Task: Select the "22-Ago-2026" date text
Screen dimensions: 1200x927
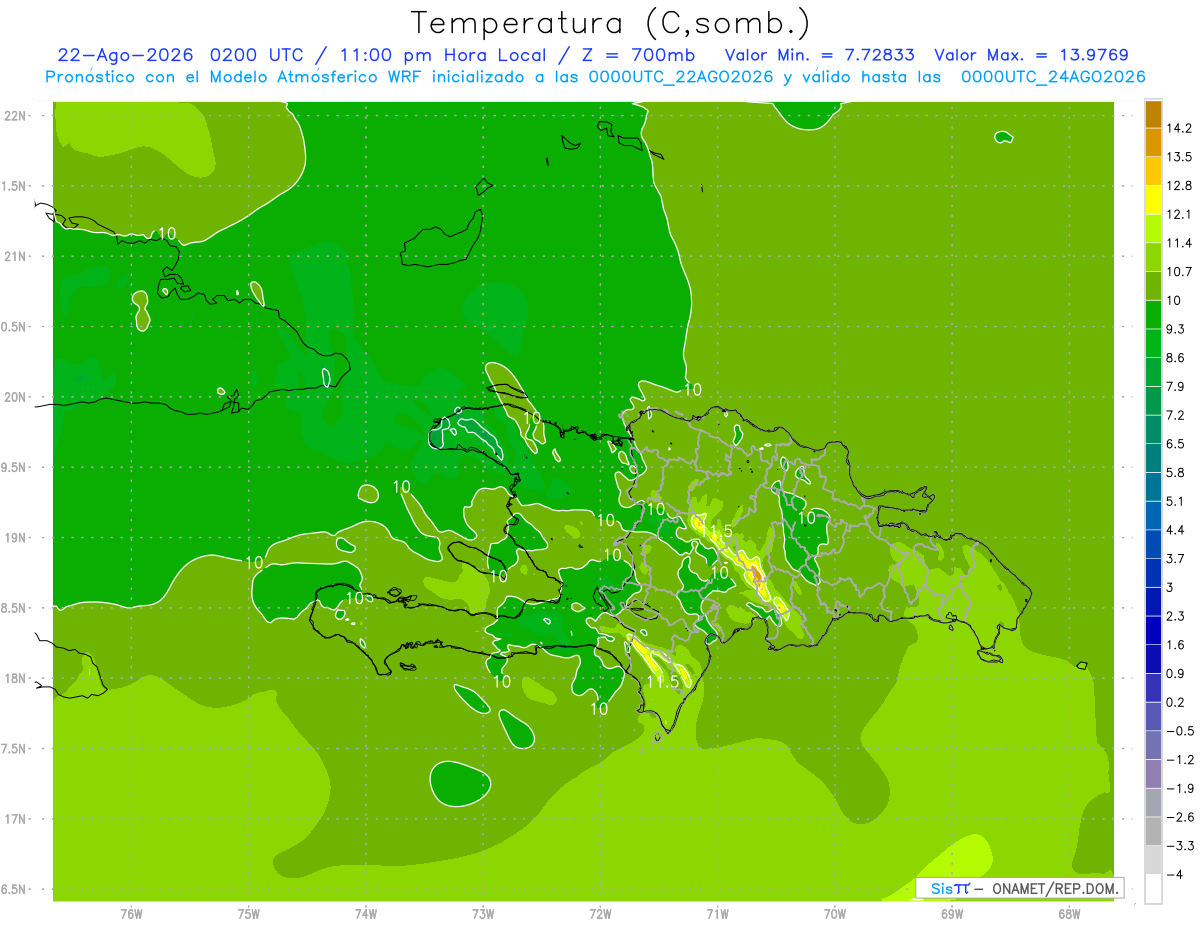Action: point(126,55)
